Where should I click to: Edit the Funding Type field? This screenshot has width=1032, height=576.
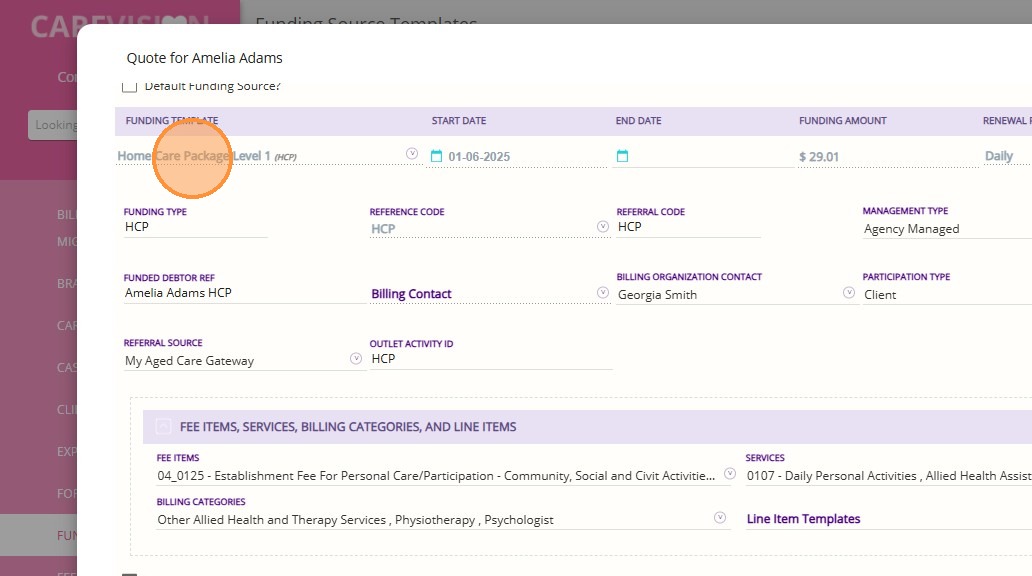coord(195,227)
